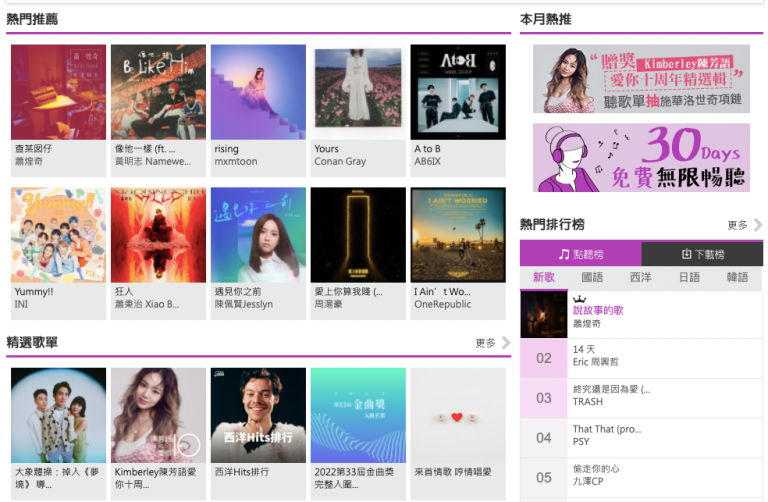The image size is (768, 502).
Task: Click chart entry 02, 14 天 by Eric 周興哲
Action: [x=641, y=358]
